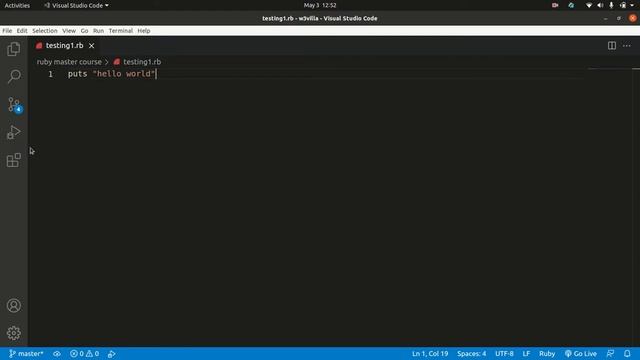Open the Go menu
The height and width of the screenshot is (360, 640).
pos(84,31)
